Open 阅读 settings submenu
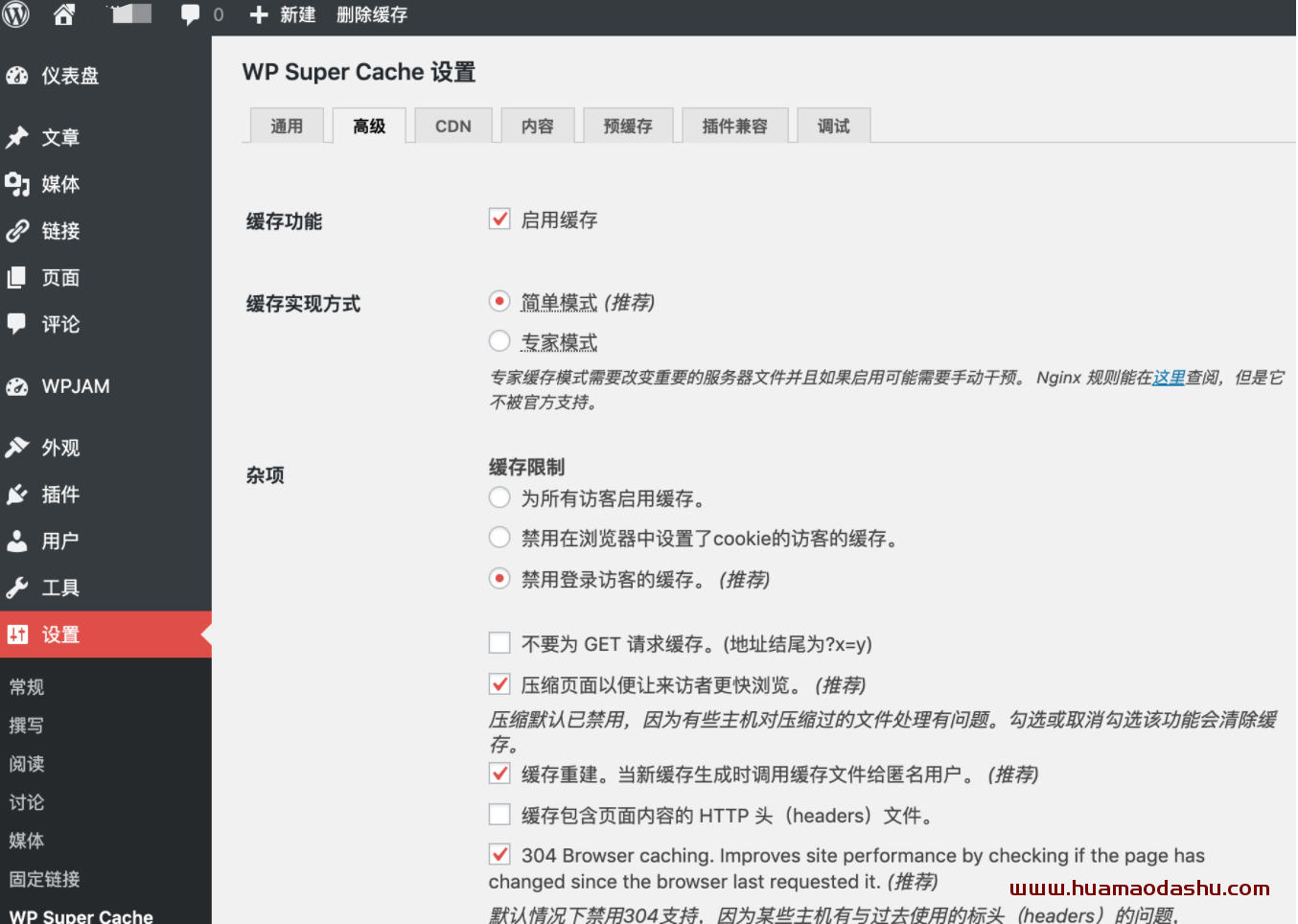This screenshot has width=1298, height=924. click(27, 764)
